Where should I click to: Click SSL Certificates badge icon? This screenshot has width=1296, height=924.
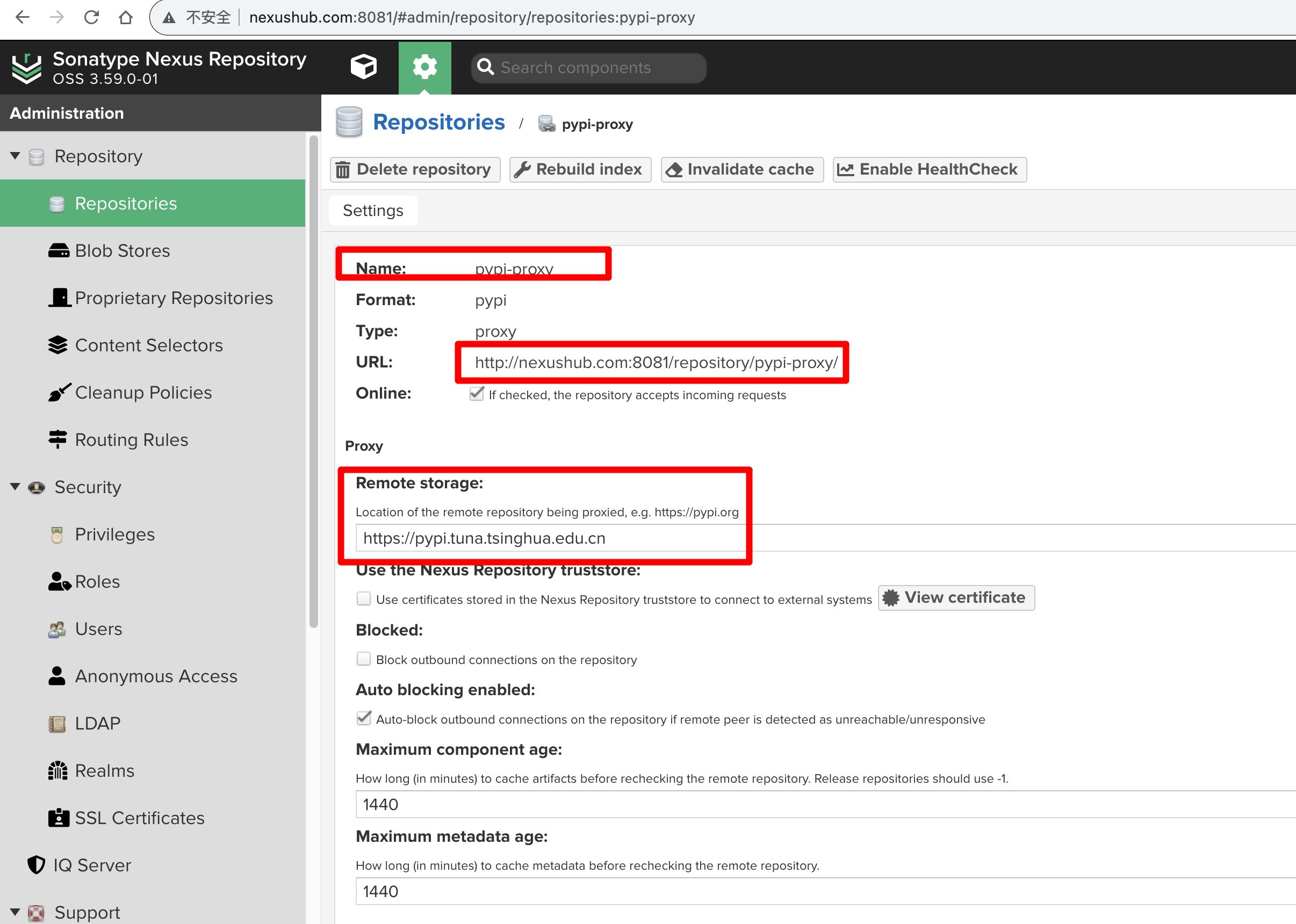coord(59,818)
